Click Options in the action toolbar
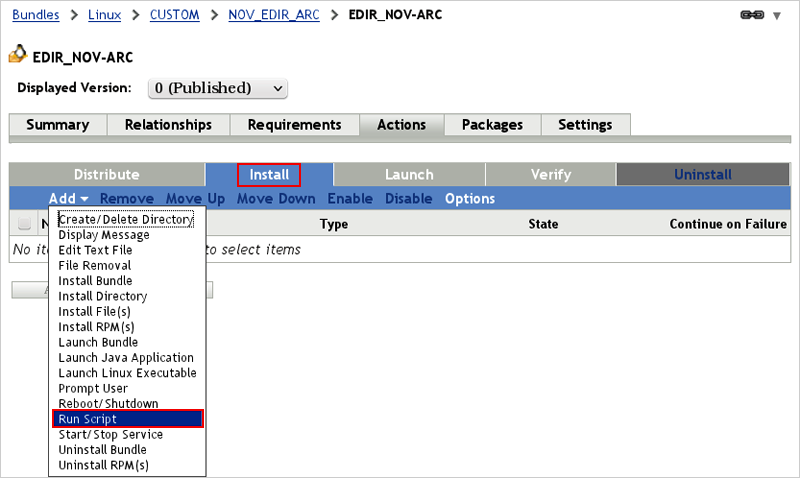This screenshot has width=800, height=478. tap(470, 199)
